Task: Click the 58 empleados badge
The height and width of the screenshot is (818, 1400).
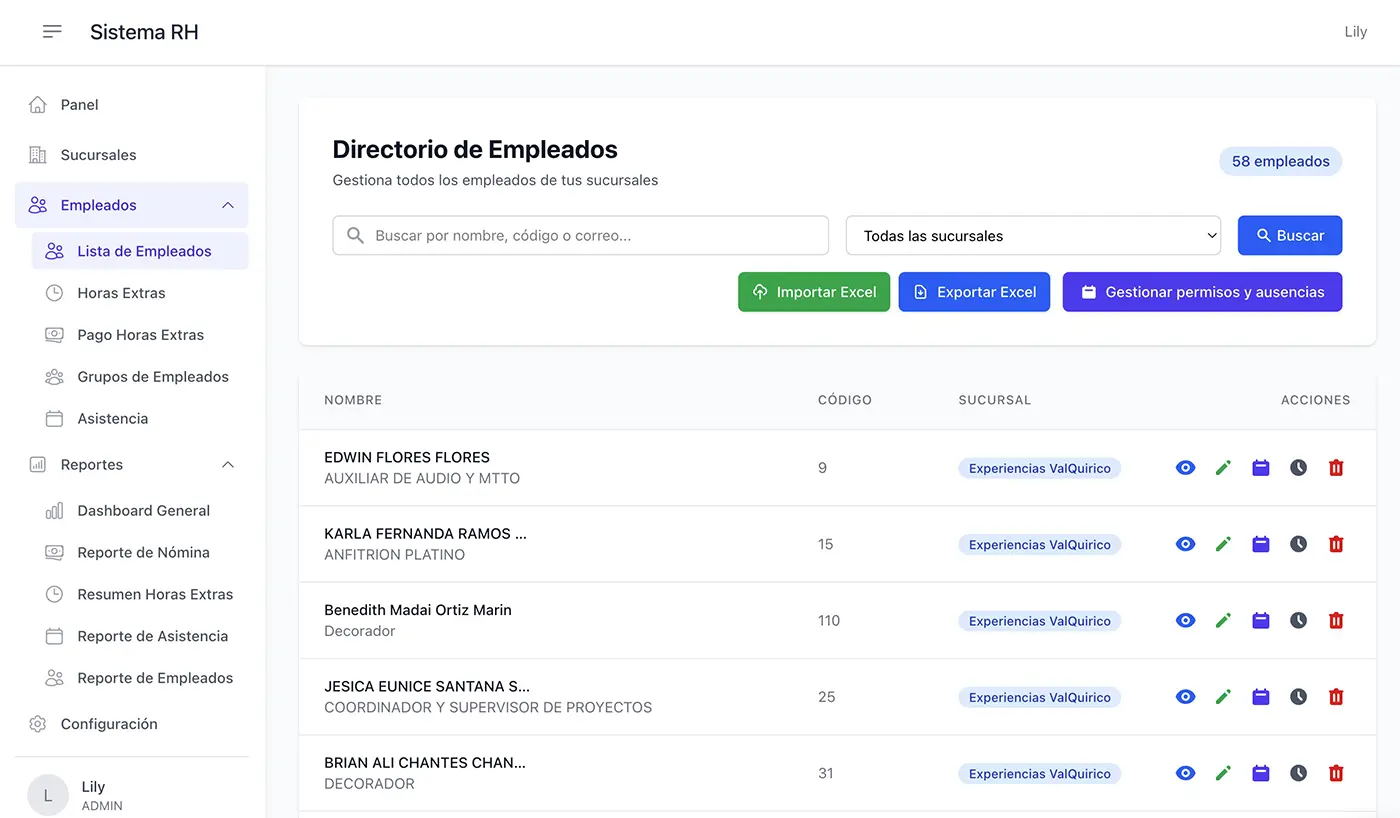Action: tap(1280, 161)
